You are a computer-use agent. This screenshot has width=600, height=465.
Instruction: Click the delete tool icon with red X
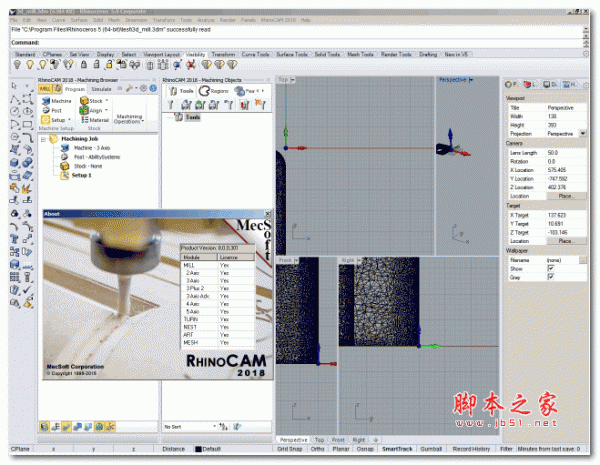[260, 104]
